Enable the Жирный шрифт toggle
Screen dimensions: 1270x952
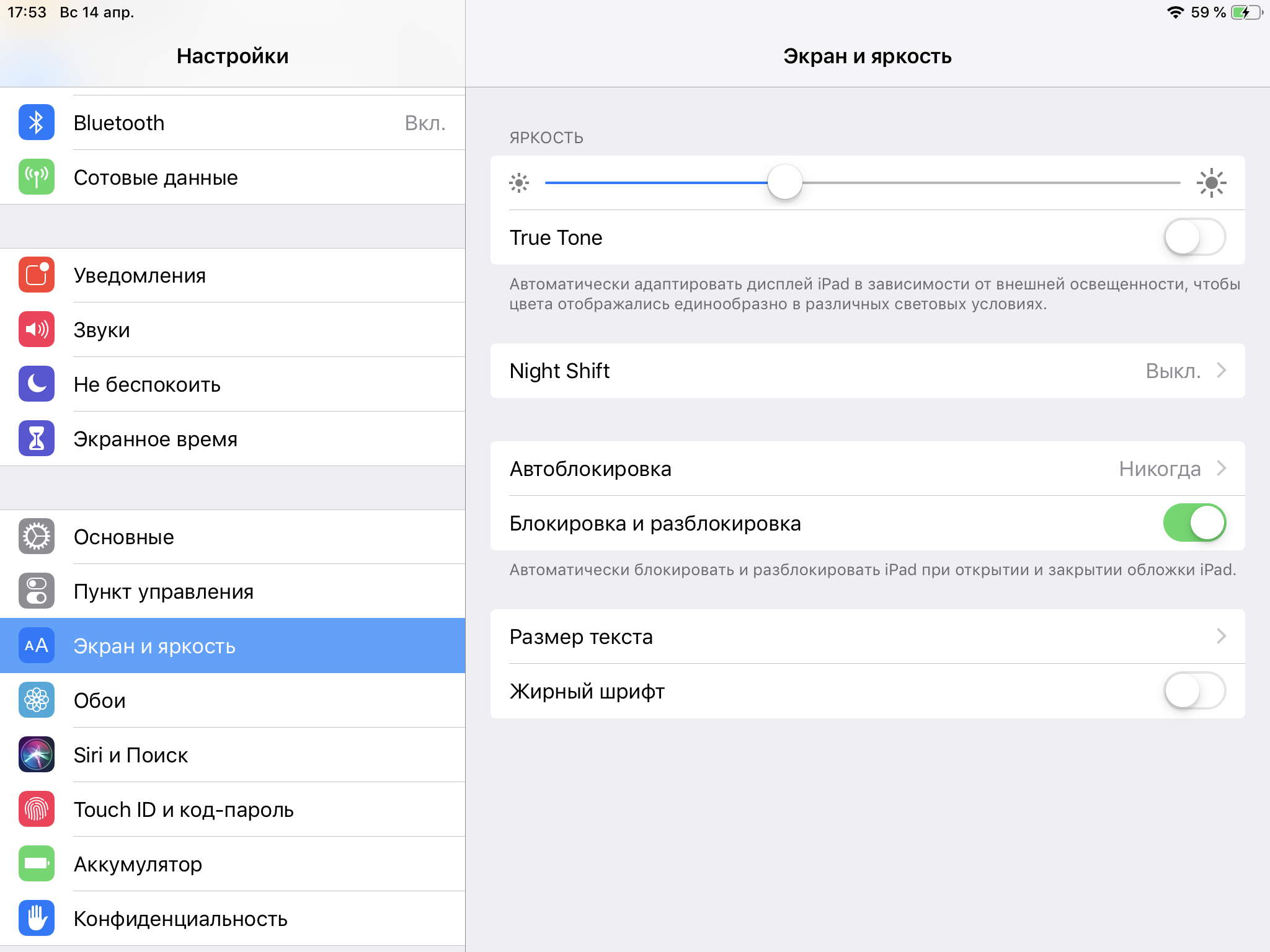point(1194,691)
